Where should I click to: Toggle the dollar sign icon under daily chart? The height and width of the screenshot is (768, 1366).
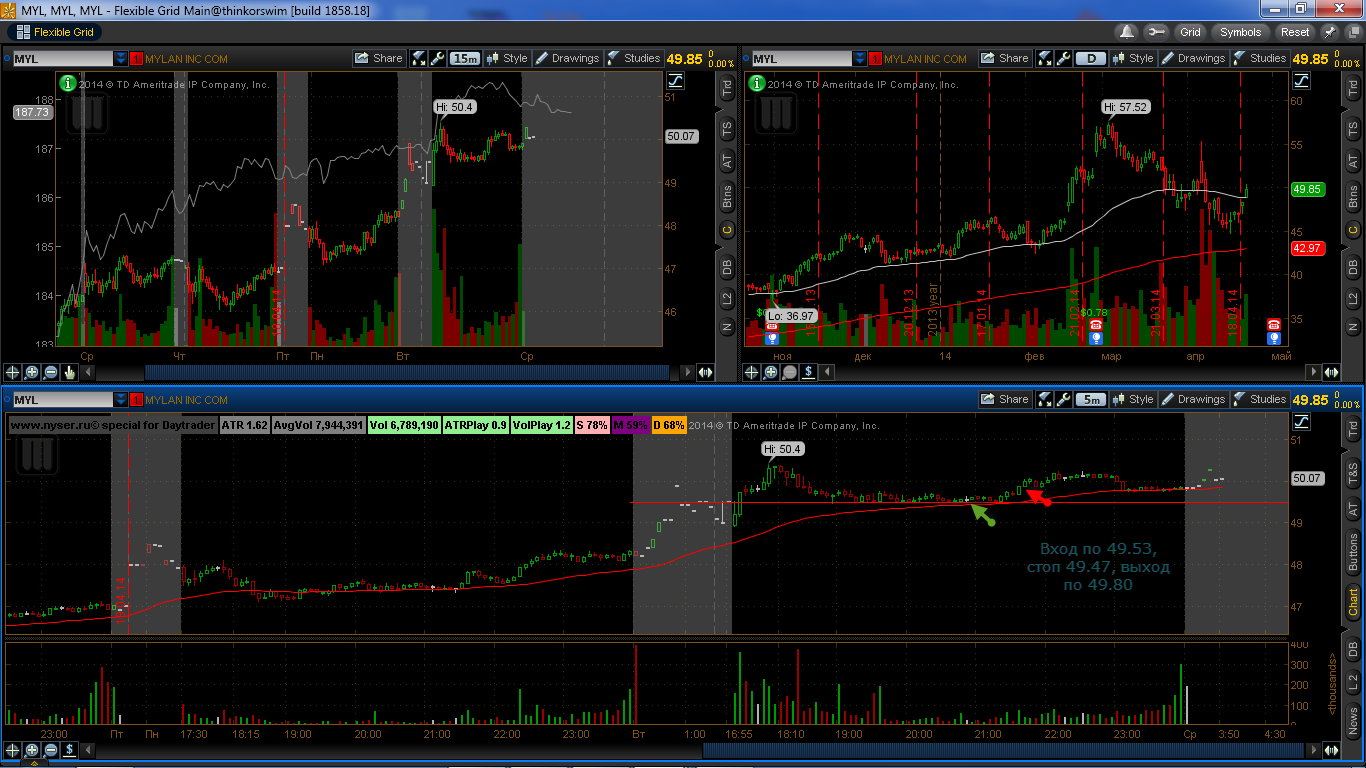coord(809,372)
